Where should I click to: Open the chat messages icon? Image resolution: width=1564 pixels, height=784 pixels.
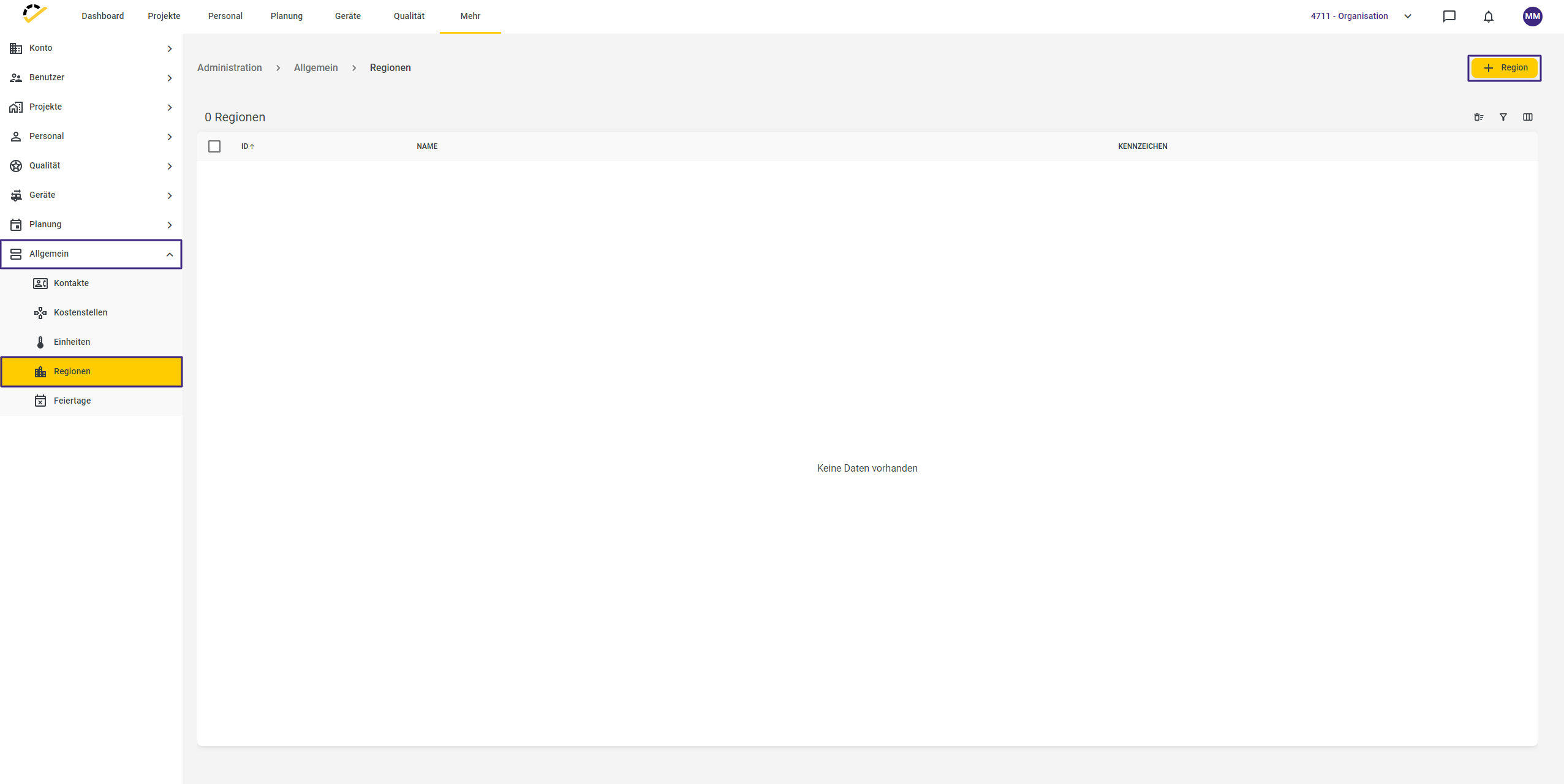(x=1449, y=17)
